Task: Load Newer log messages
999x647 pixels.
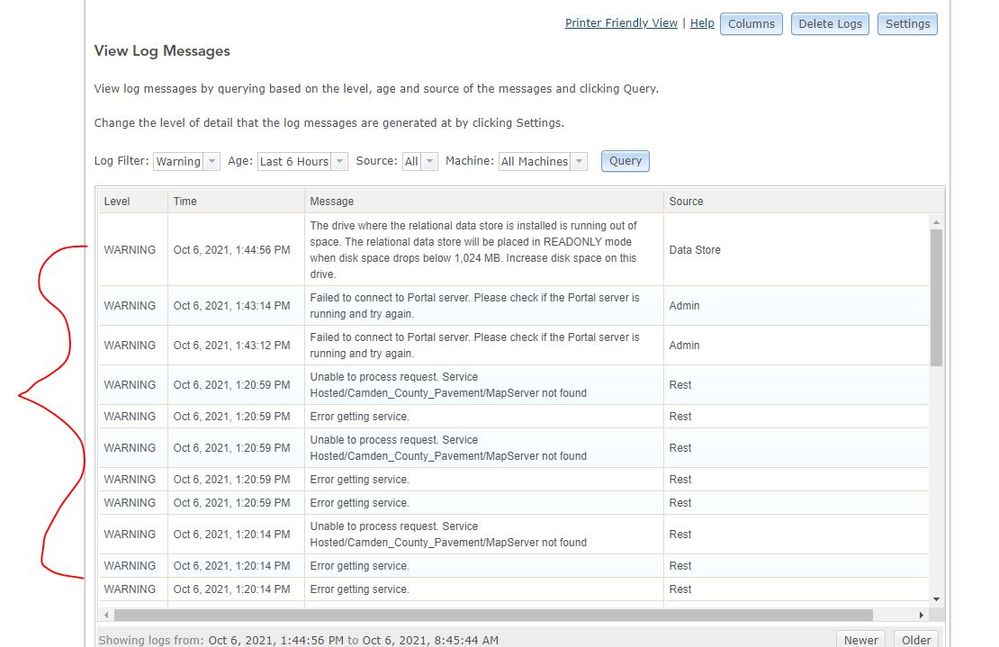Action: click(861, 639)
